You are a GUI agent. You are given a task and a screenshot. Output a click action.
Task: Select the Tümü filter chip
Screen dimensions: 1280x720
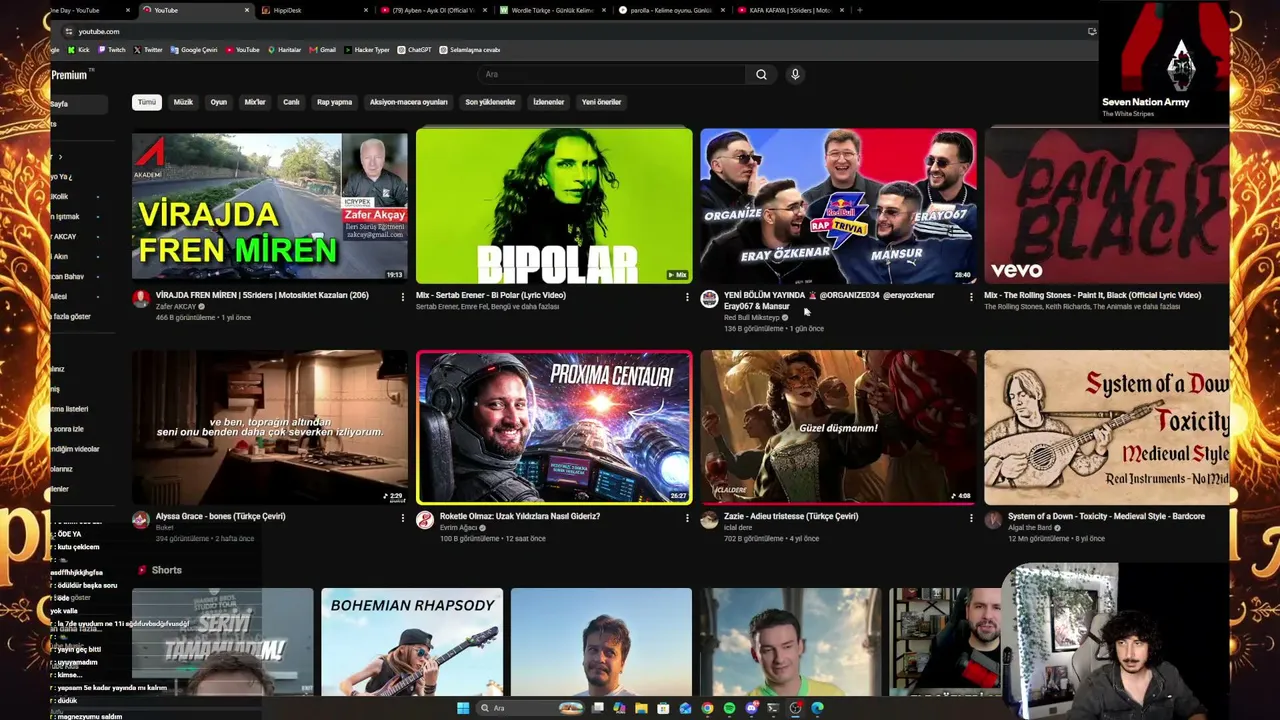tap(147, 102)
